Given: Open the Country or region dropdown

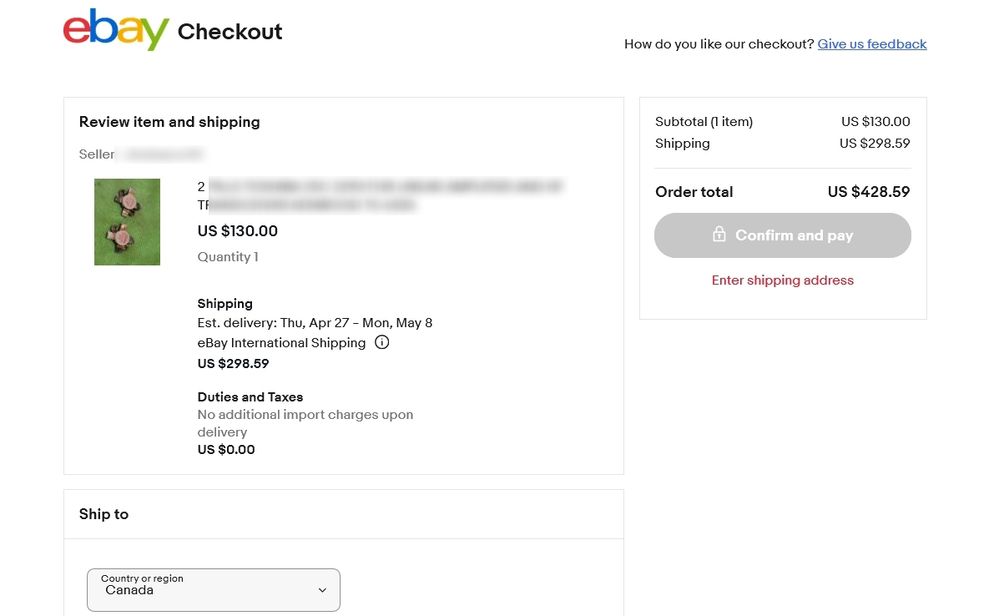Looking at the screenshot, I should click(x=213, y=589).
